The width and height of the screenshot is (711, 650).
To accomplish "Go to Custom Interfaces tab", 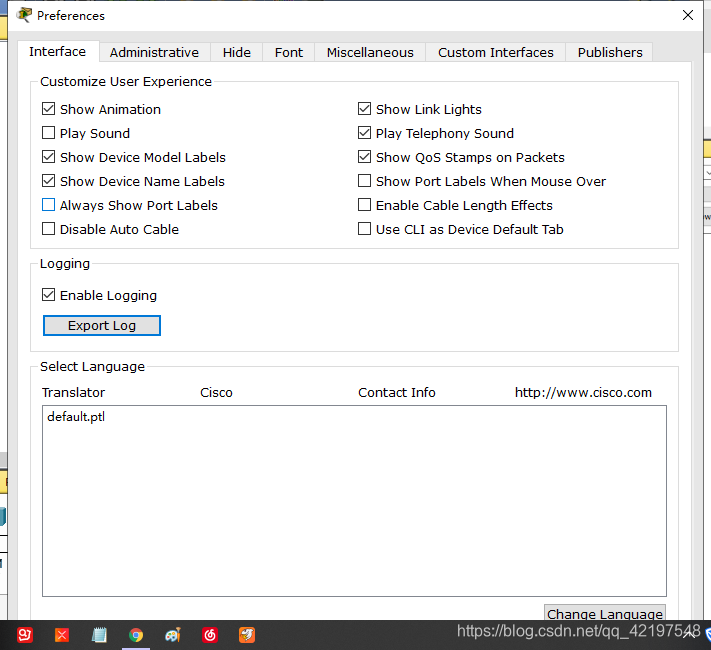I will tap(496, 52).
